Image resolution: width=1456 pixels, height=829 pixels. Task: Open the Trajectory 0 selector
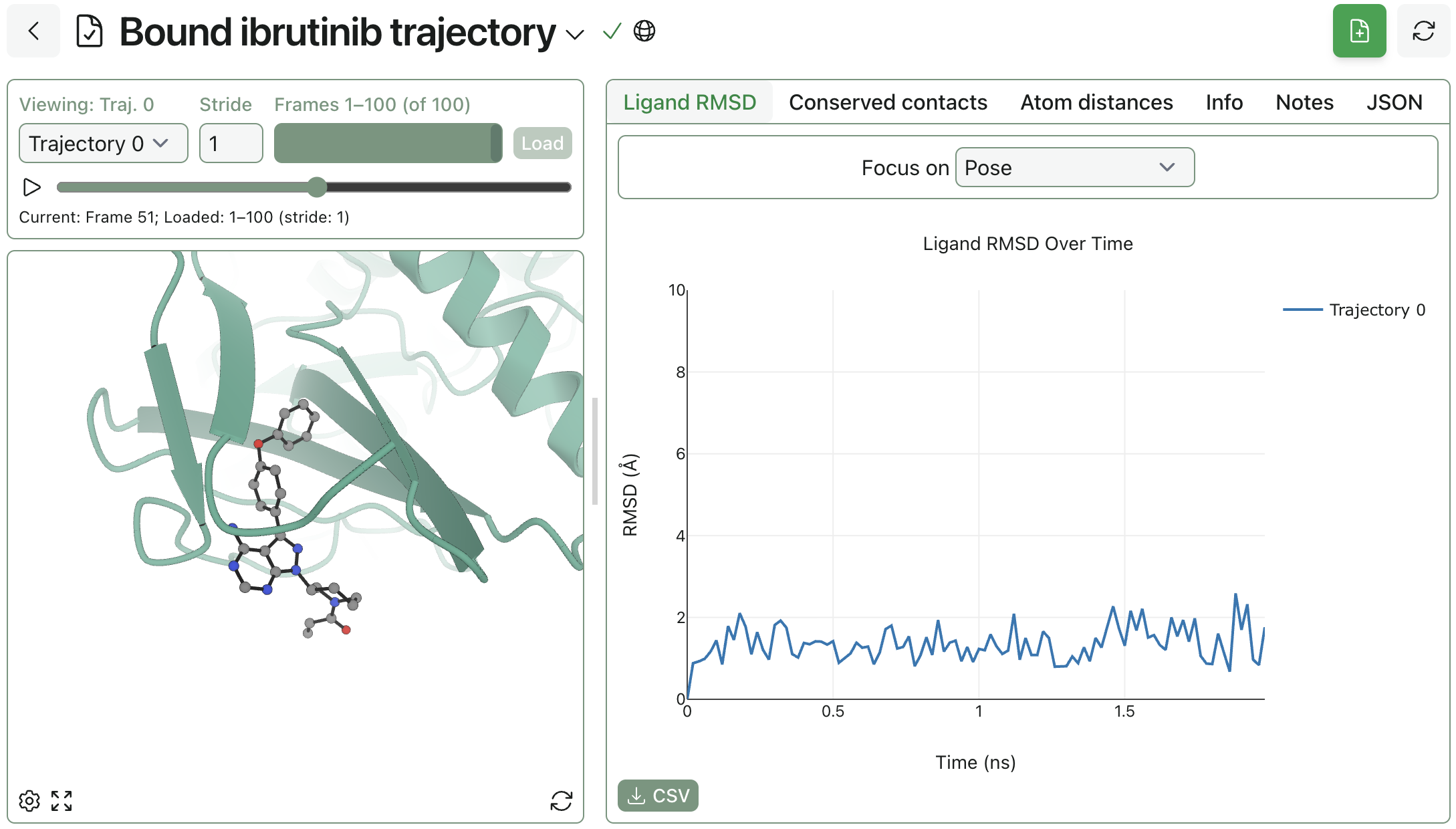point(103,143)
